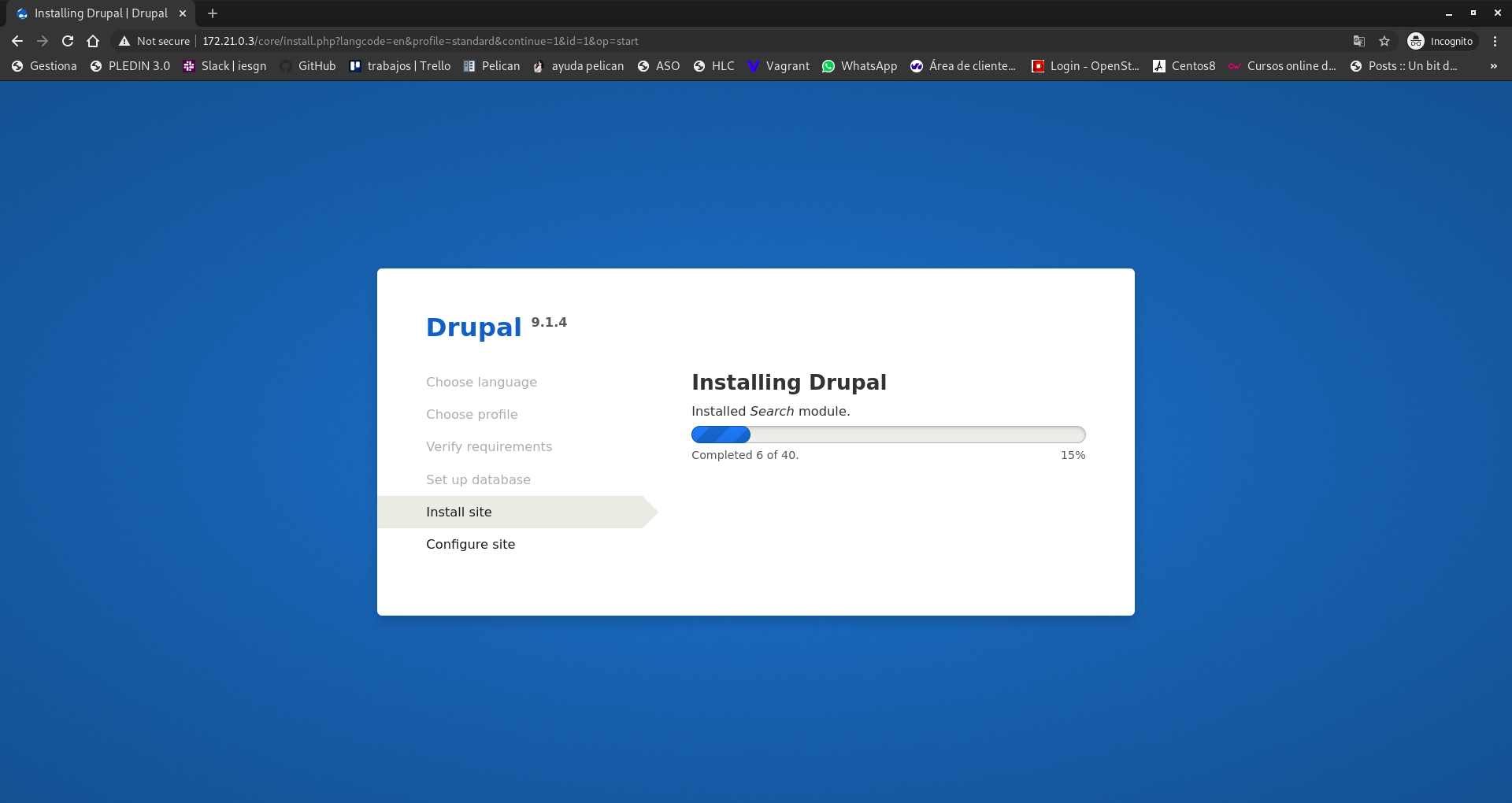This screenshot has height=803, width=1512.
Task: Open the Chrome three-dot menu
Action: (x=1495, y=41)
